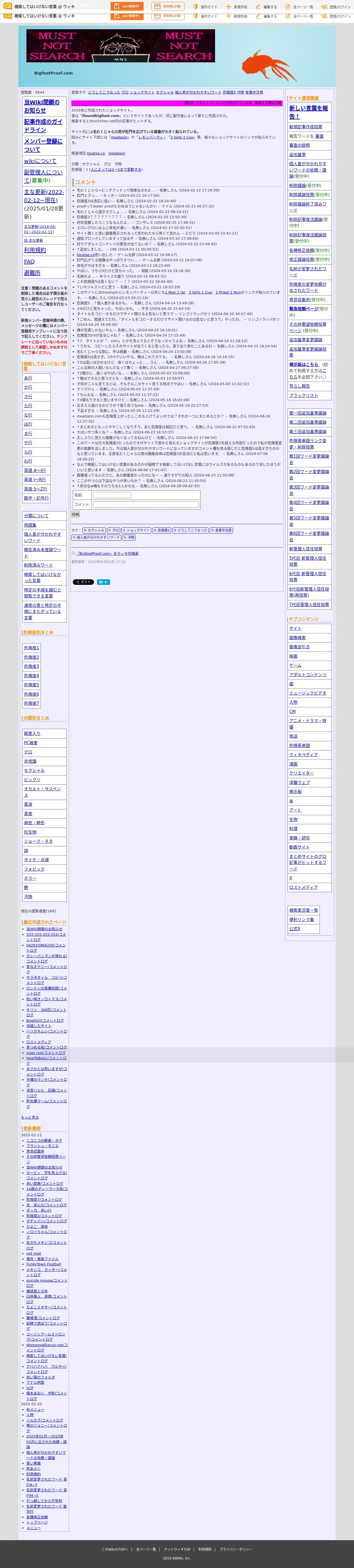Open wikiについて in the left menu
The height and width of the screenshot is (1568, 354).
[40, 161]
